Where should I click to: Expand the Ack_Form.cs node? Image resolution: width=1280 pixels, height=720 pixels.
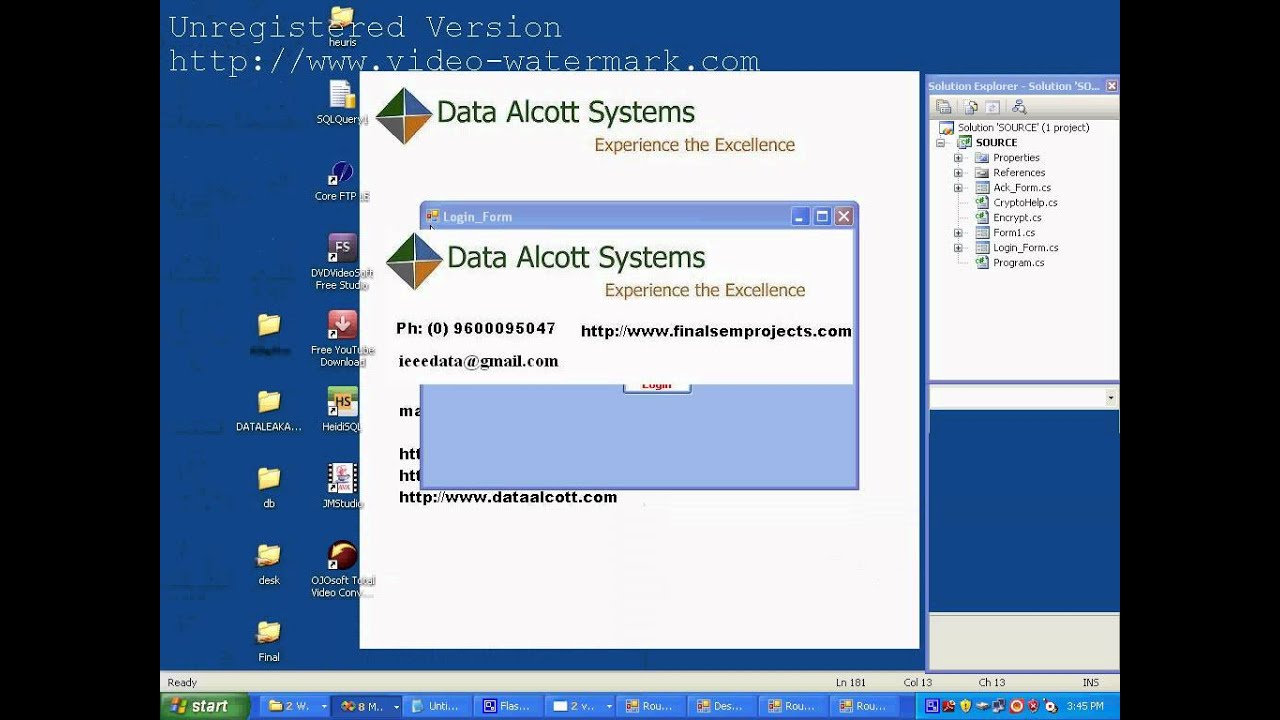[x=958, y=188]
